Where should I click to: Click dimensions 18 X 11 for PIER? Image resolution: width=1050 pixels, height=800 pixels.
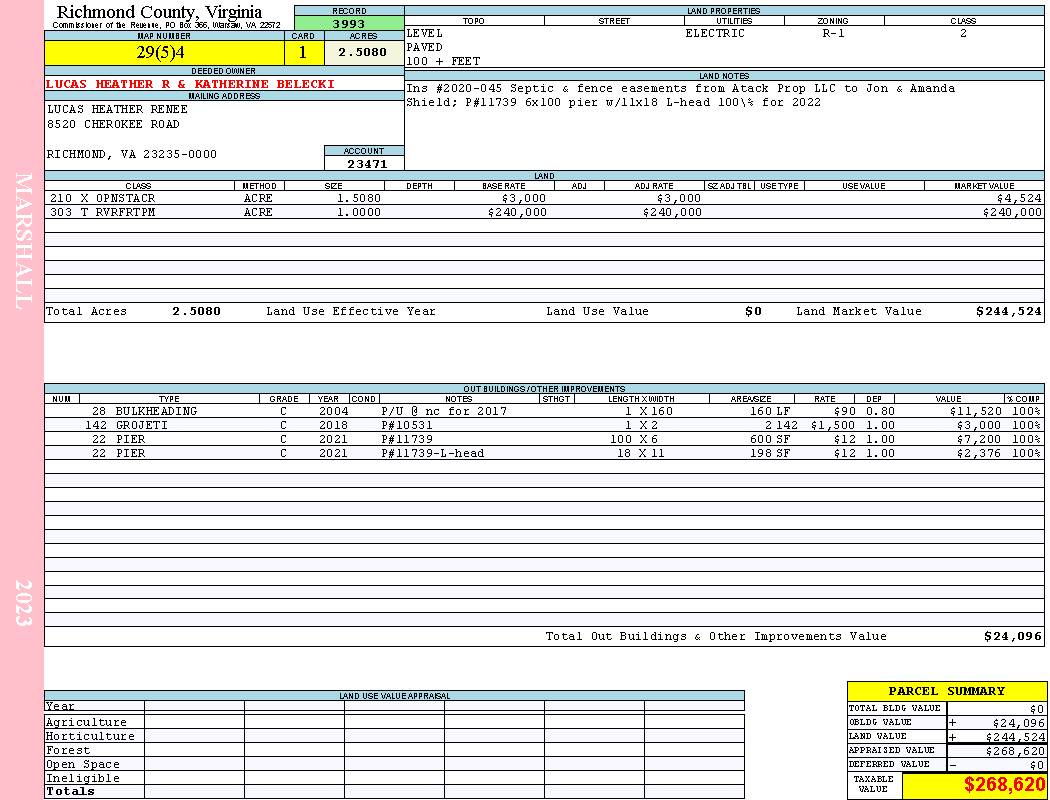tap(640, 454)
